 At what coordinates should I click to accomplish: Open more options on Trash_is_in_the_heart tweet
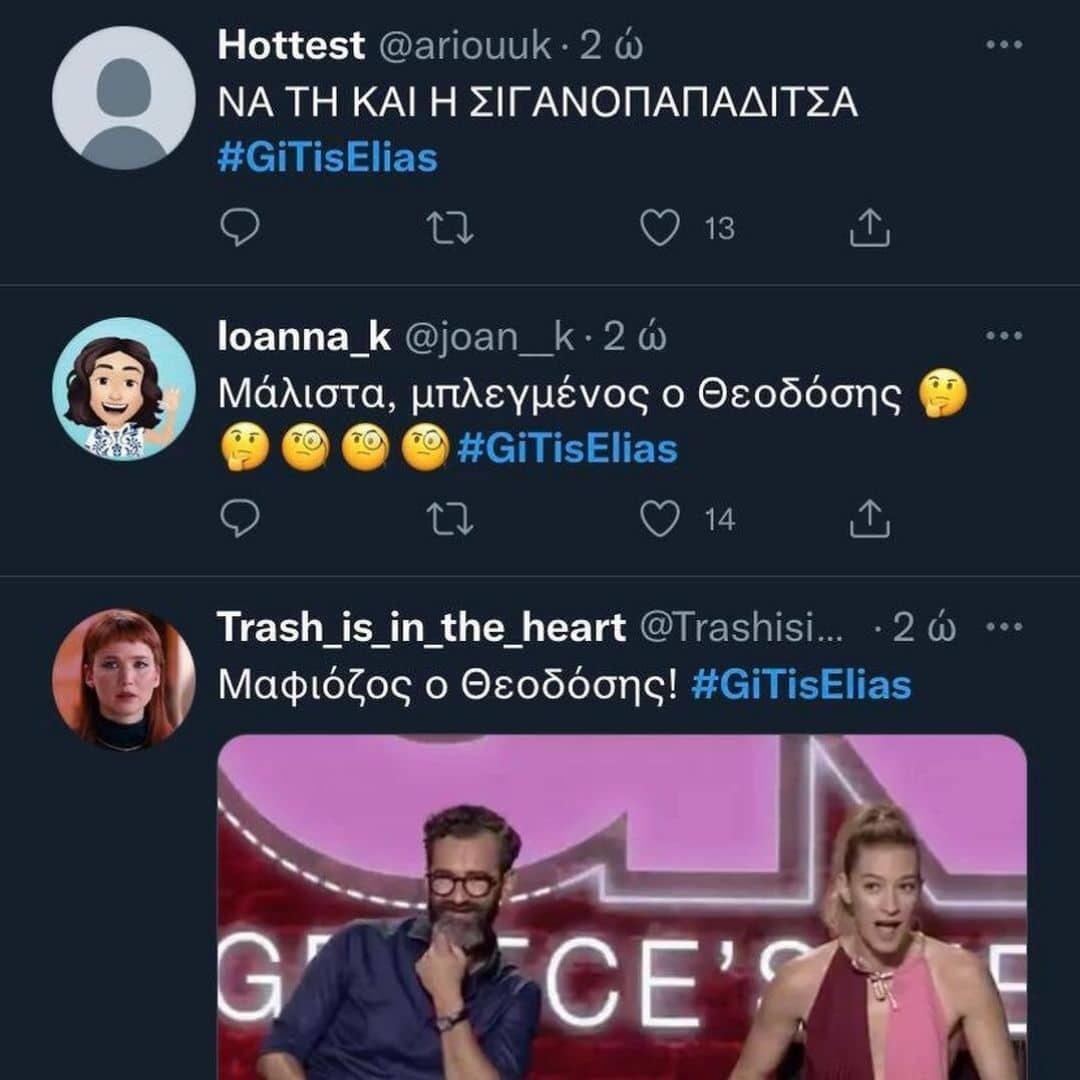[x=1003, y=627]
